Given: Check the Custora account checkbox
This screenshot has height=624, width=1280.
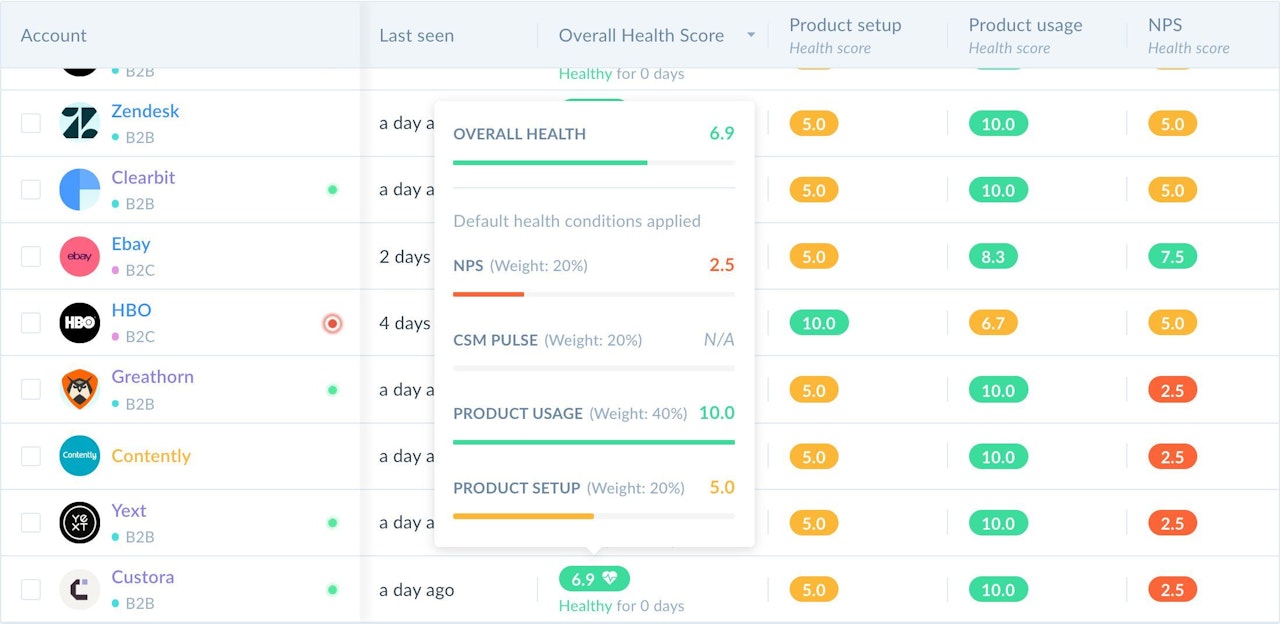Looking at the screenshot, I should (31, 589).
